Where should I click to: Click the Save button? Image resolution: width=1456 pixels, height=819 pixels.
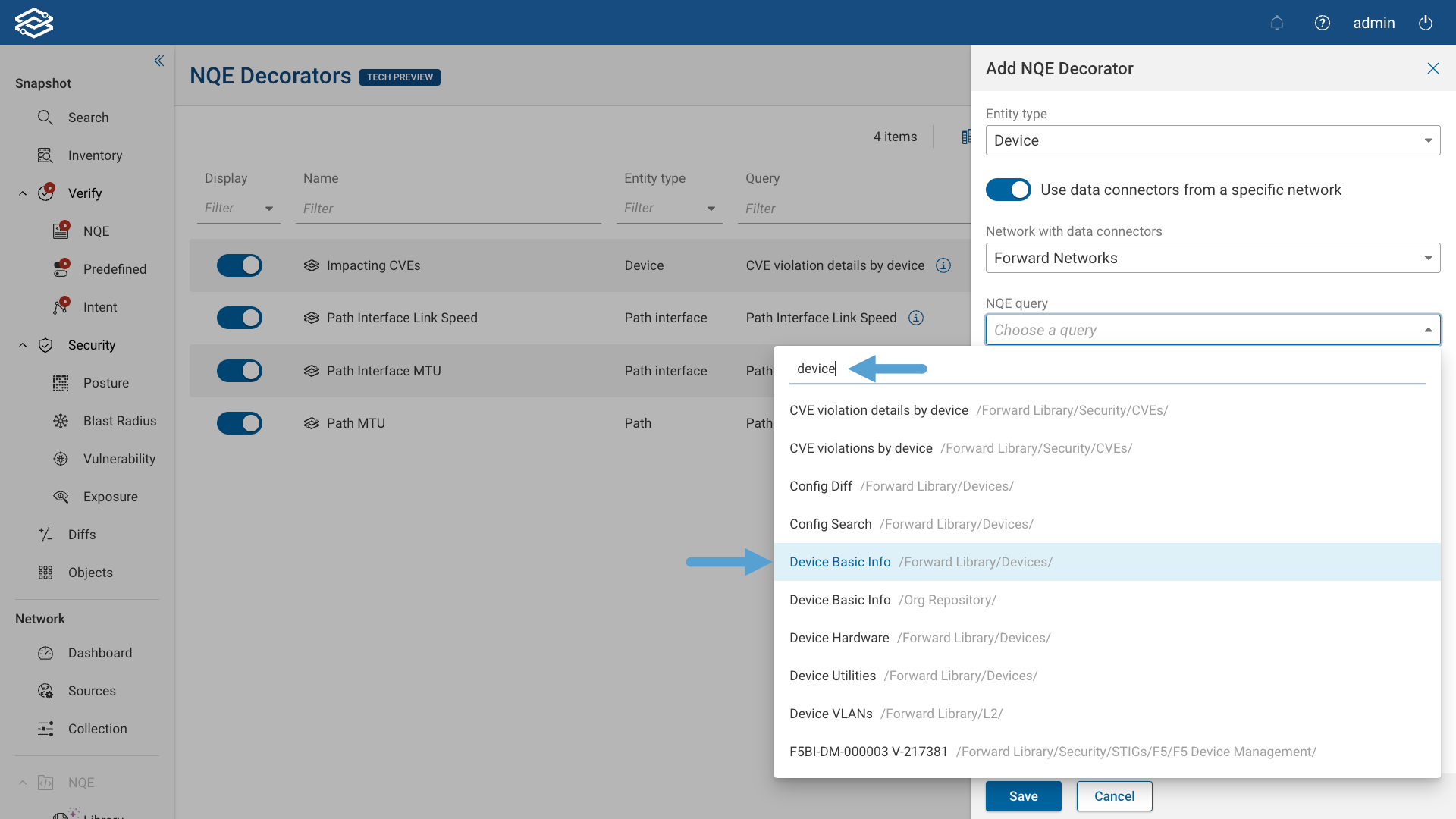tap(1023, 796)
